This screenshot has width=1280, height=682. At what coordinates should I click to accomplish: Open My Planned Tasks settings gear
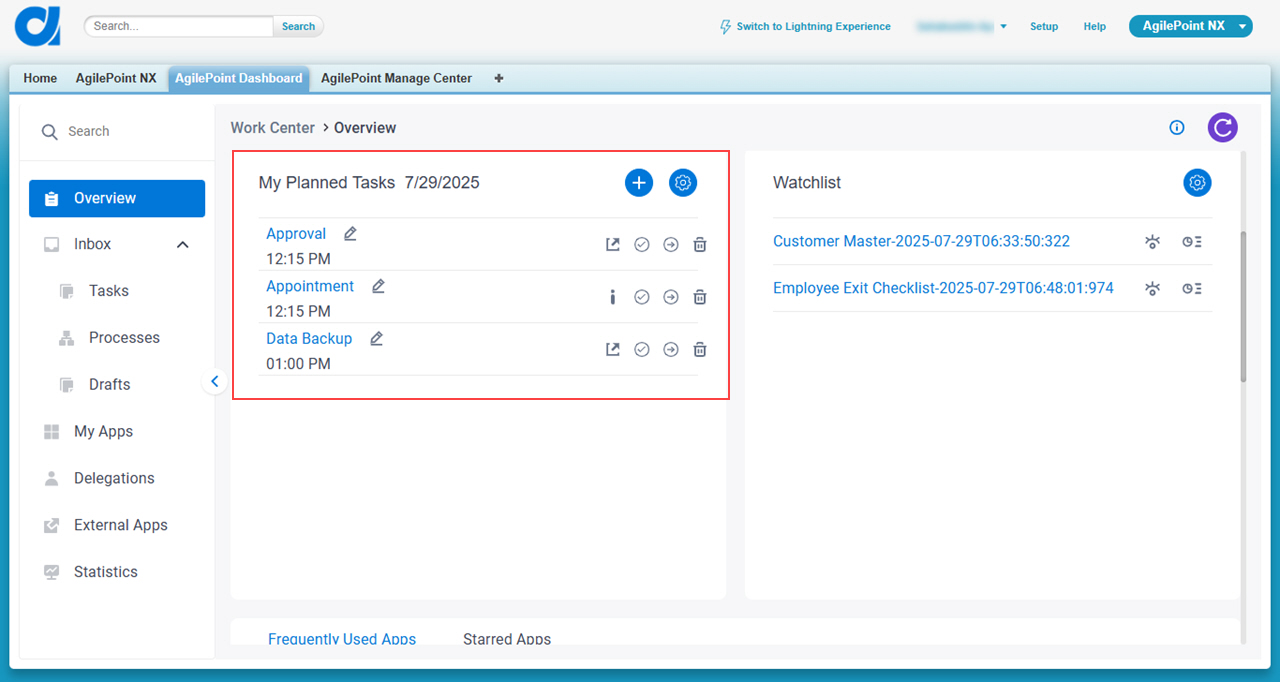683,183
